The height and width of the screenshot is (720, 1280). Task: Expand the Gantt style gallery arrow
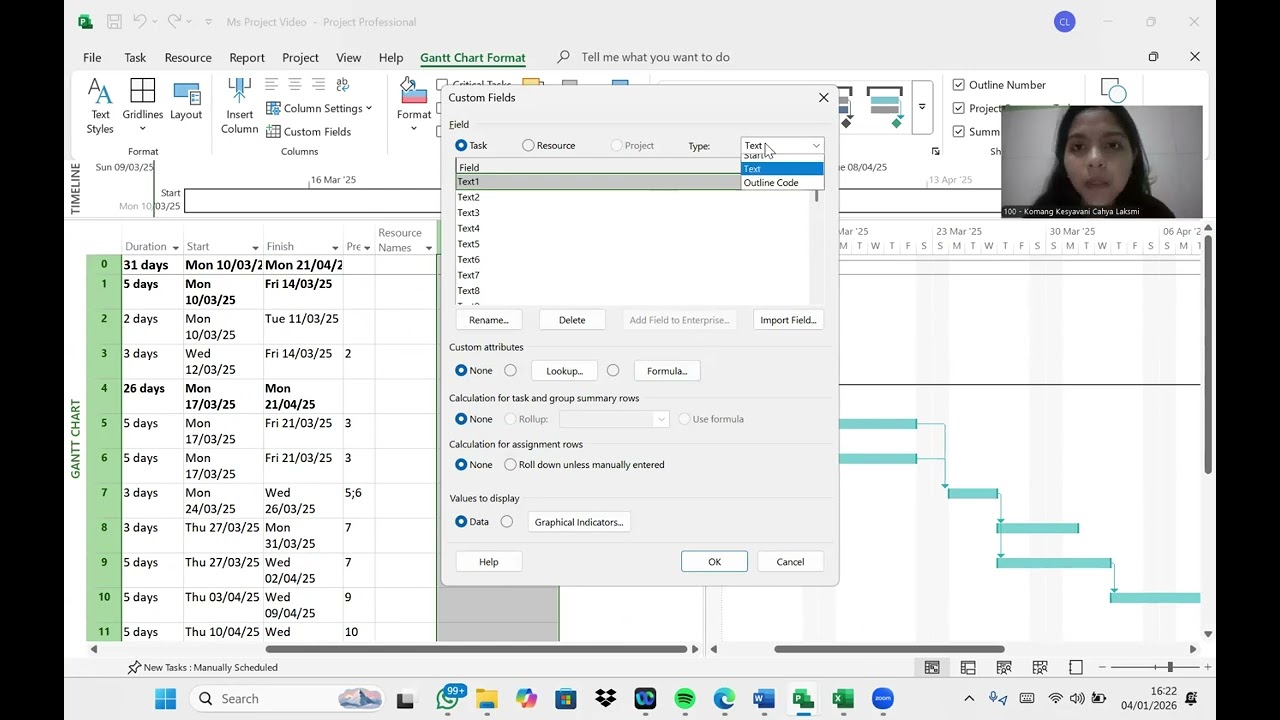pos(922,107)
